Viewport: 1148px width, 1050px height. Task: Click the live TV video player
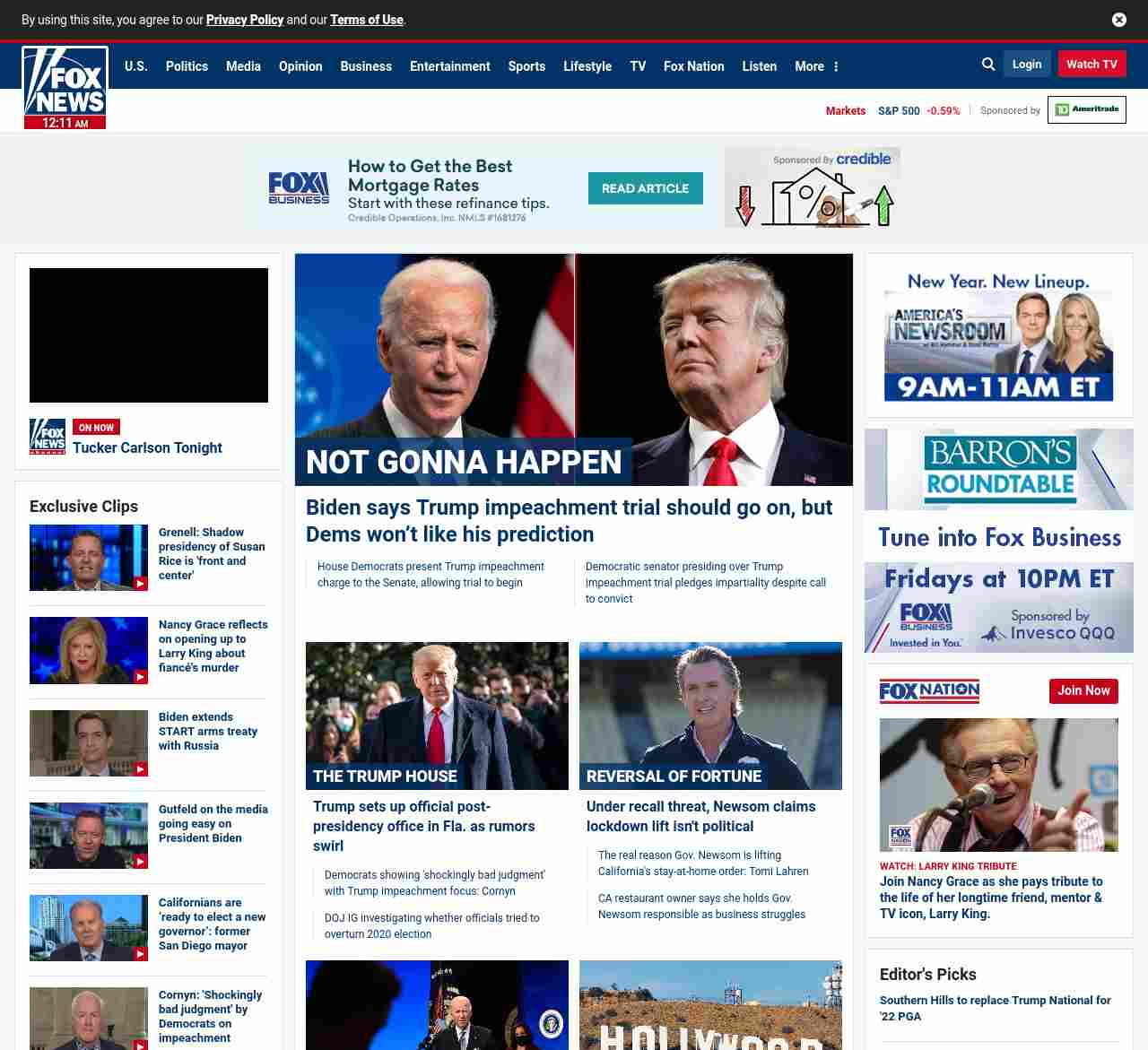tap(149, 335)
